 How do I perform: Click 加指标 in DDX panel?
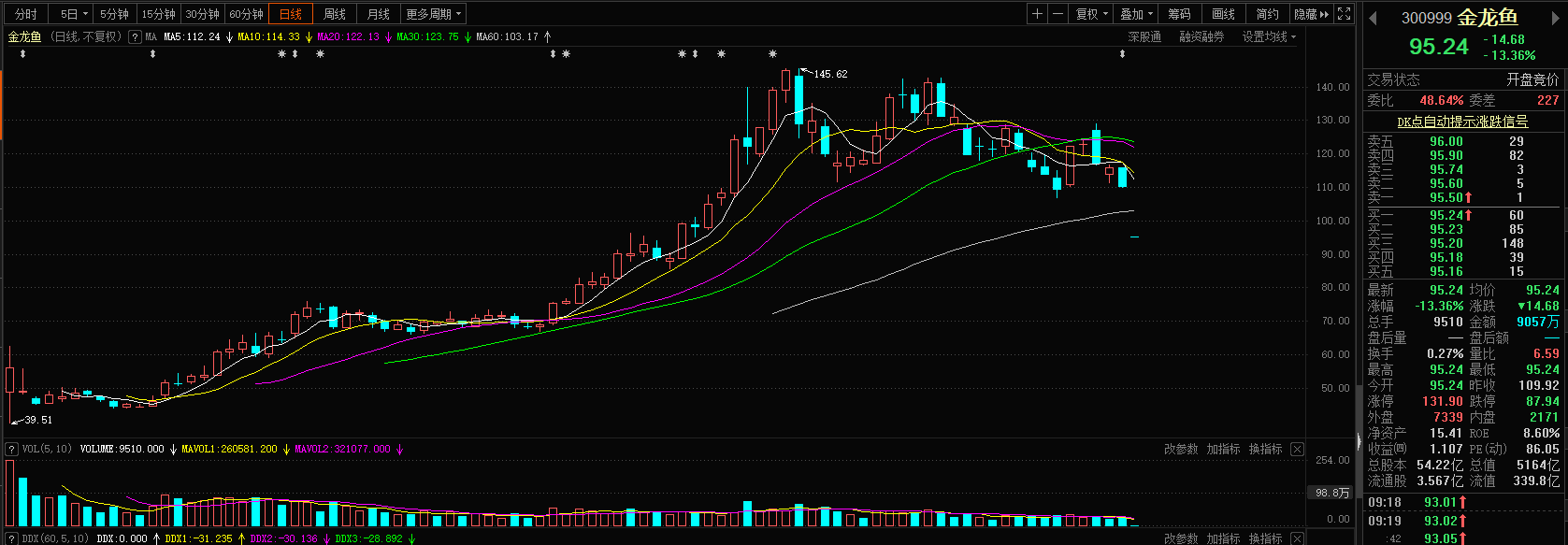pos(1223,538)
